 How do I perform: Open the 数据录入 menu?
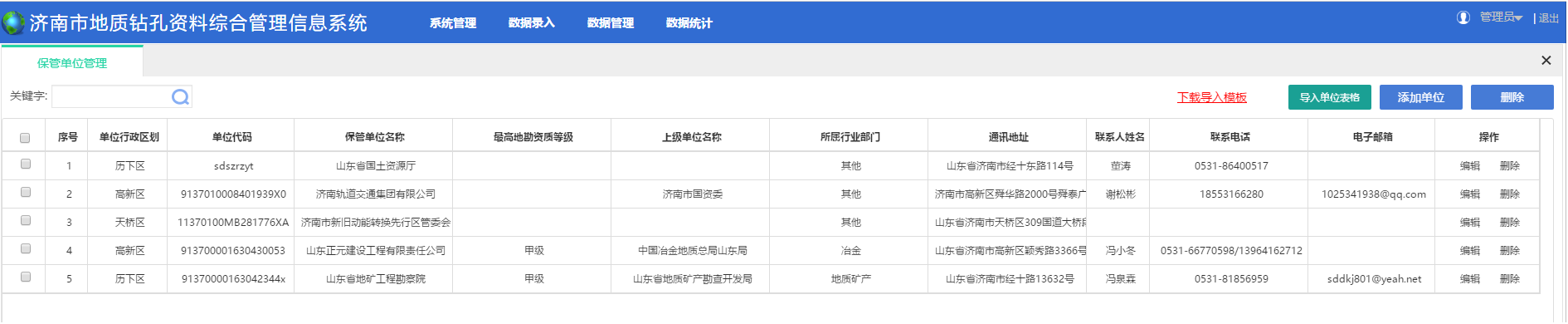(x=532, y=23)
